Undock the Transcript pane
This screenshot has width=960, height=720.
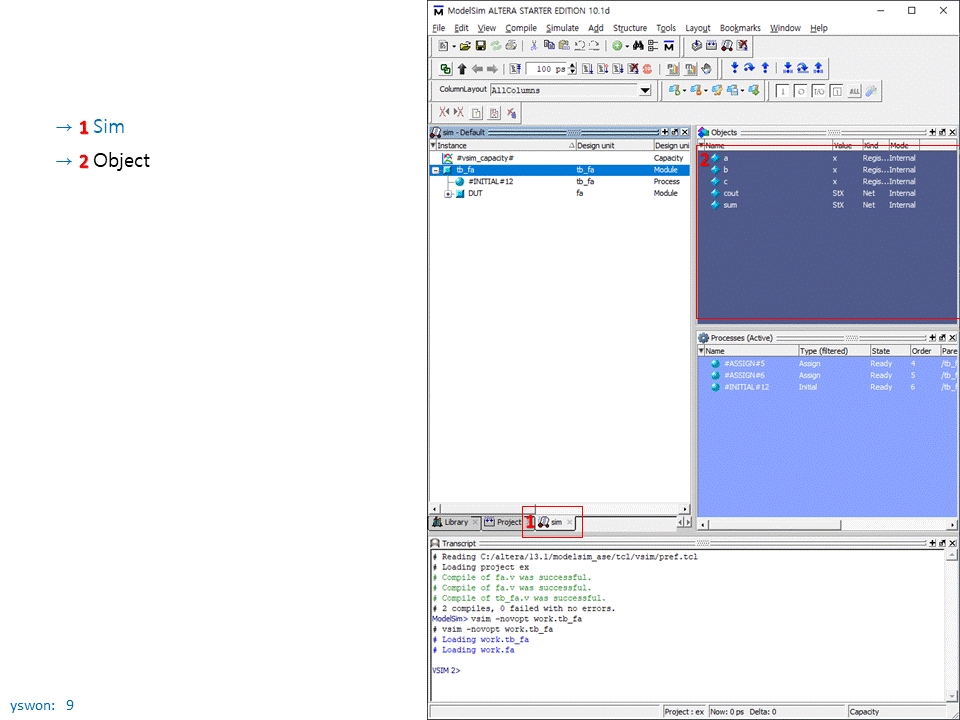click(x=942, y=543)
